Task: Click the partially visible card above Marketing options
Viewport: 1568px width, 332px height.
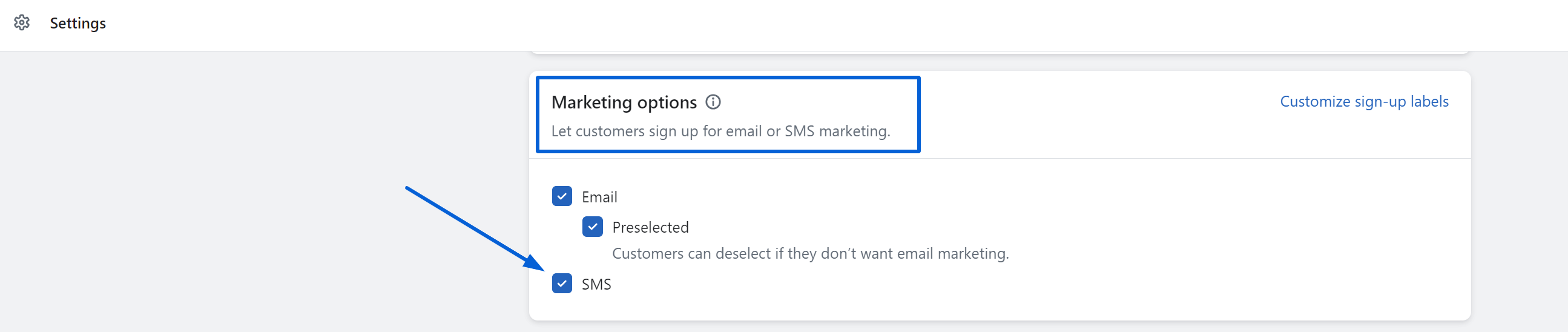Action: (x=1000, y=52)
